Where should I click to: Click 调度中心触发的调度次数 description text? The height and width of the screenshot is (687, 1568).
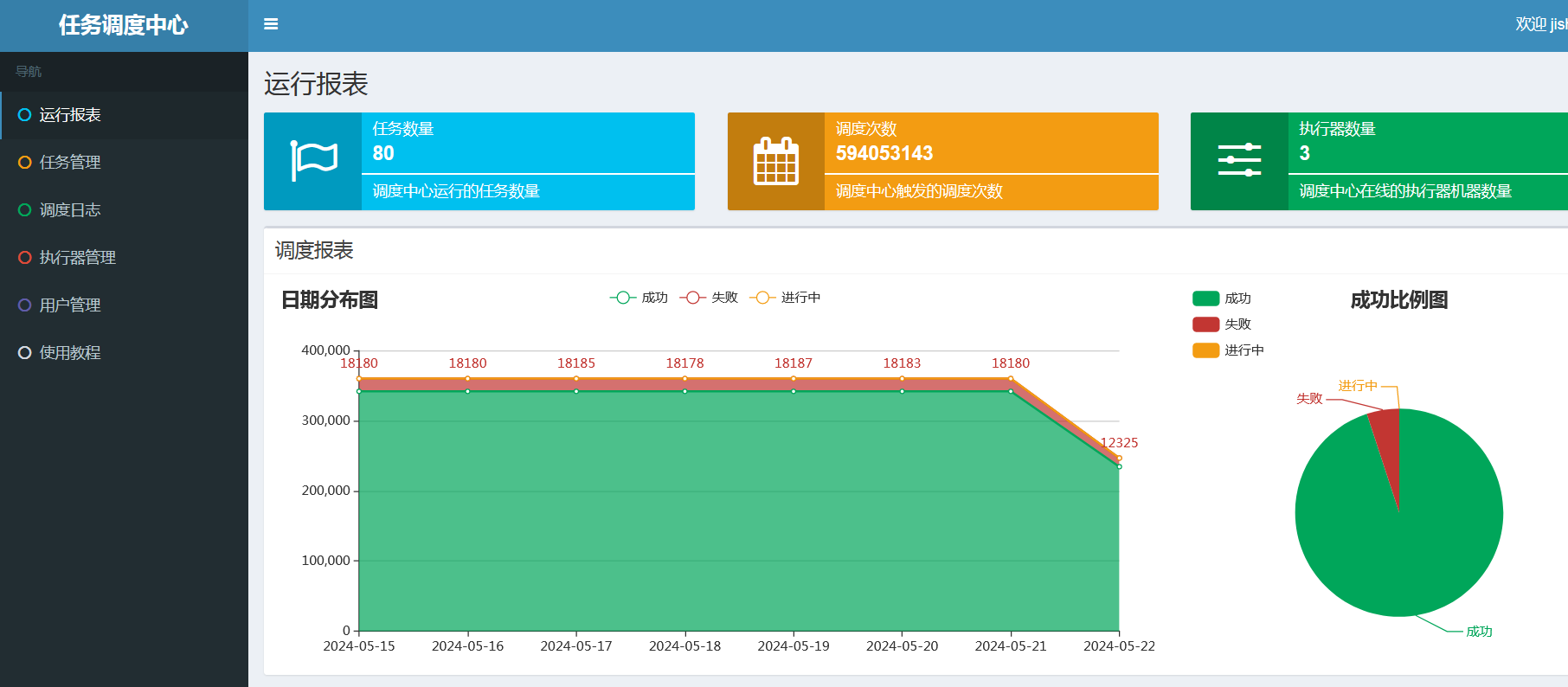pos(919,191)
